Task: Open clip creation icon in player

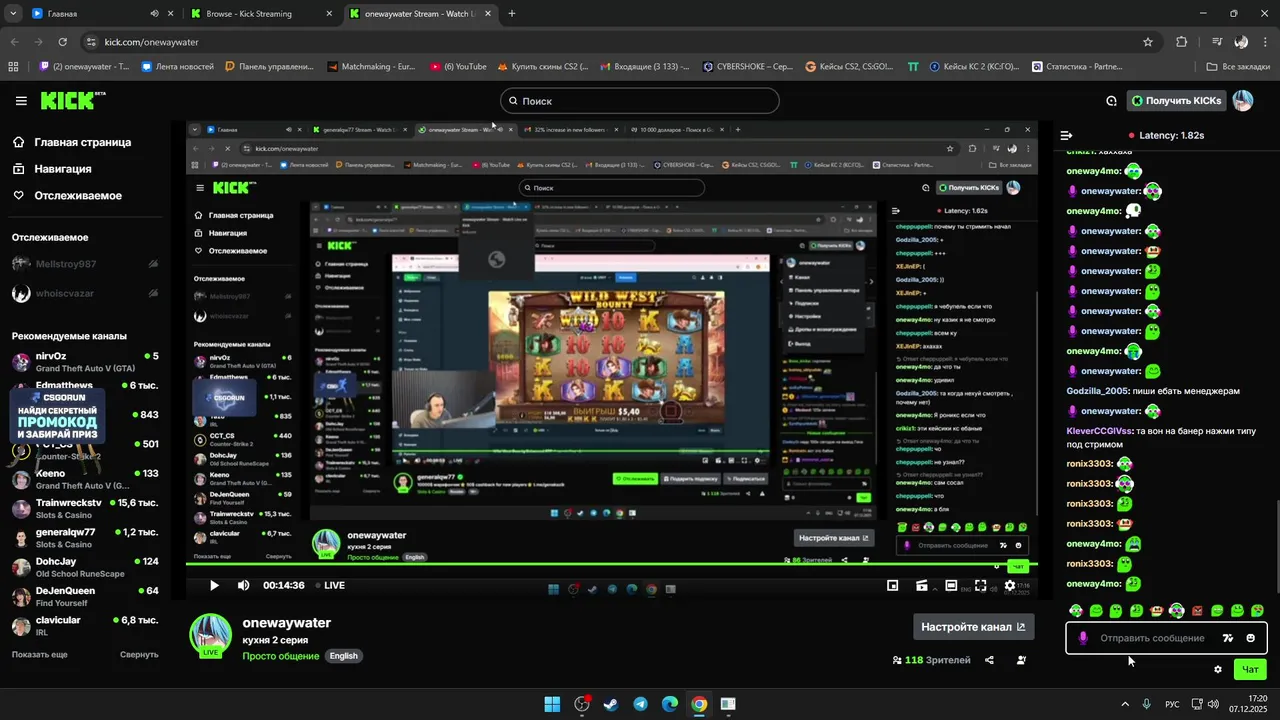Action: (x=922, y=585)
